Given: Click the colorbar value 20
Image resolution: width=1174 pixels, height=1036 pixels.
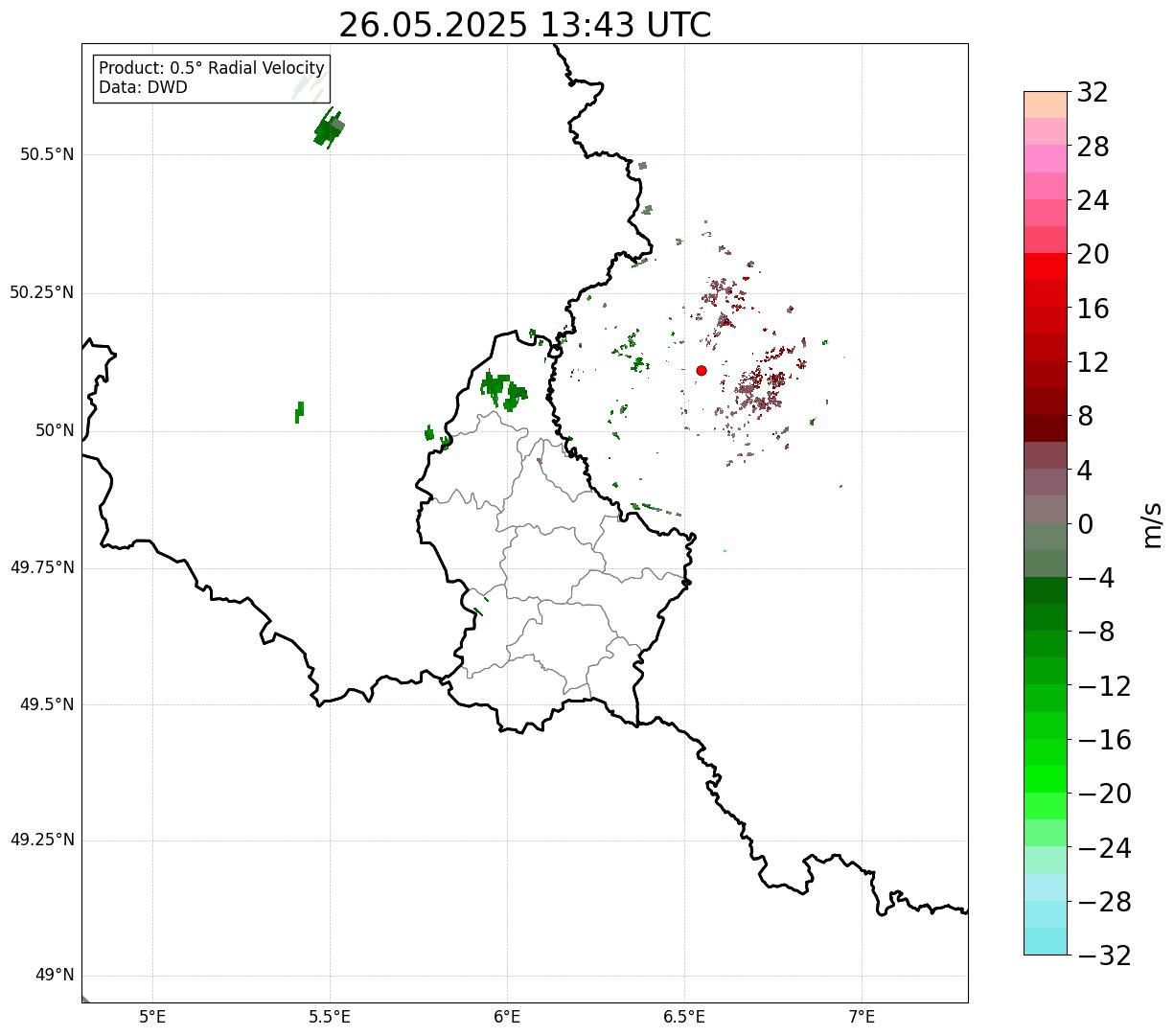Looking at the screenshot, I should 1093,254.
